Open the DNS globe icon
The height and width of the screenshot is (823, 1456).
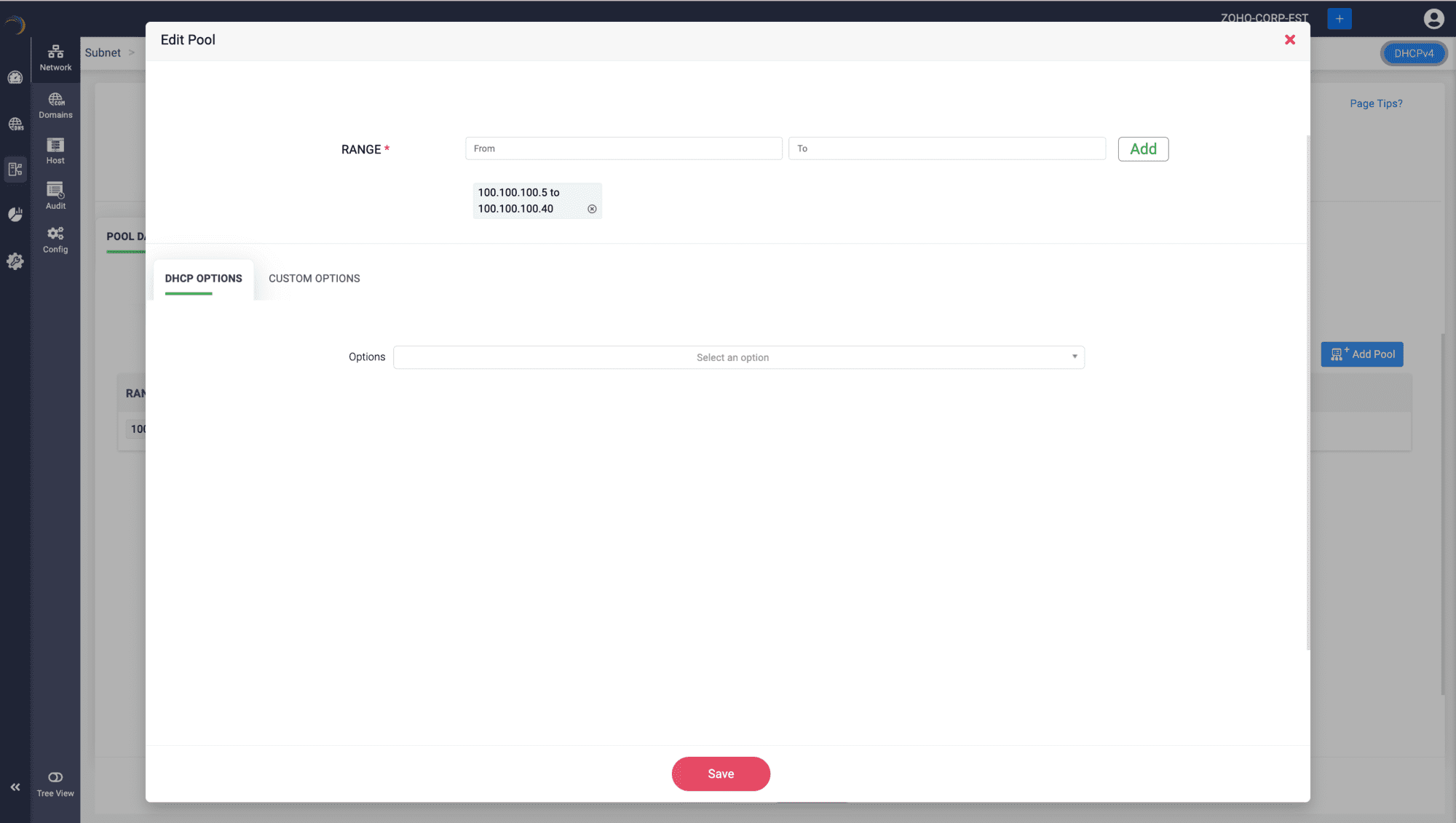15,124
